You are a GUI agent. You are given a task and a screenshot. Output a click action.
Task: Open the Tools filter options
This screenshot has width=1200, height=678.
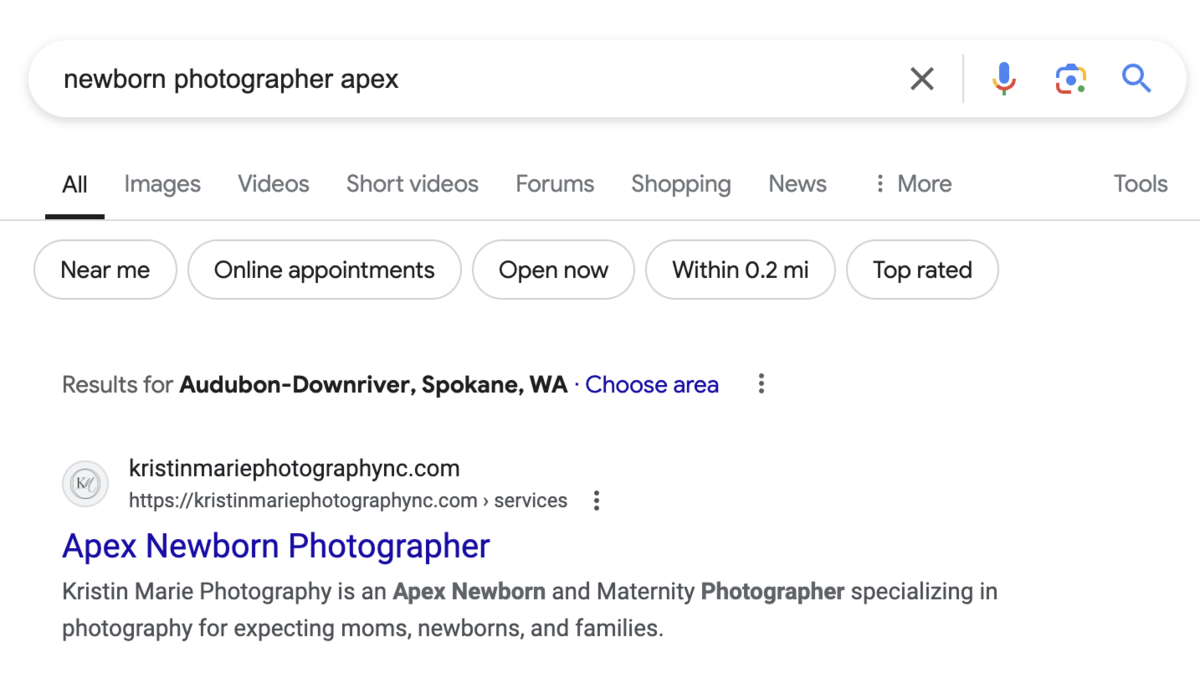pyautogui.click(x=1140, y=184)
